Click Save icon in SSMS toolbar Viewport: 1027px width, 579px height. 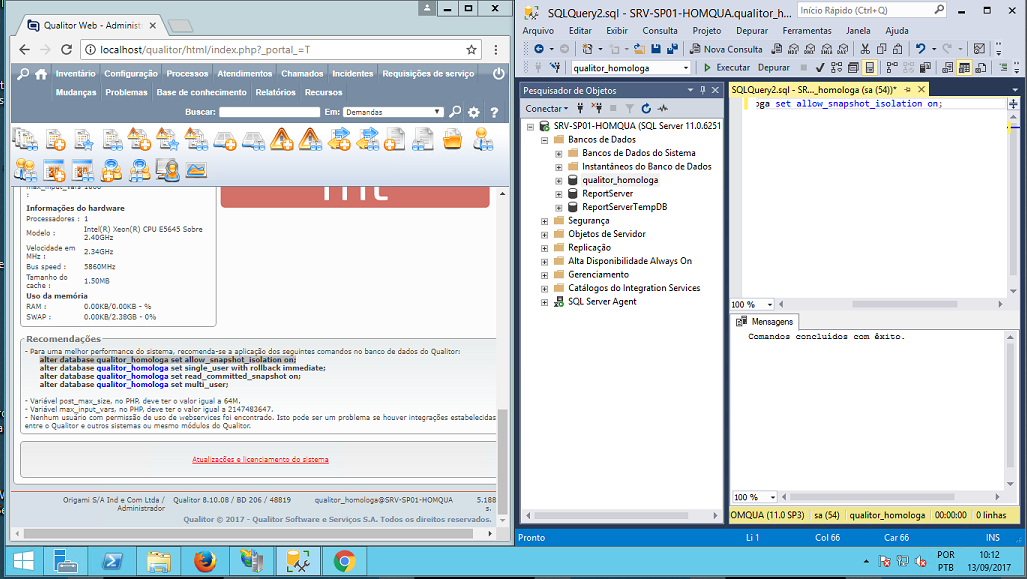pyautogui.click(x=656, y=49)
